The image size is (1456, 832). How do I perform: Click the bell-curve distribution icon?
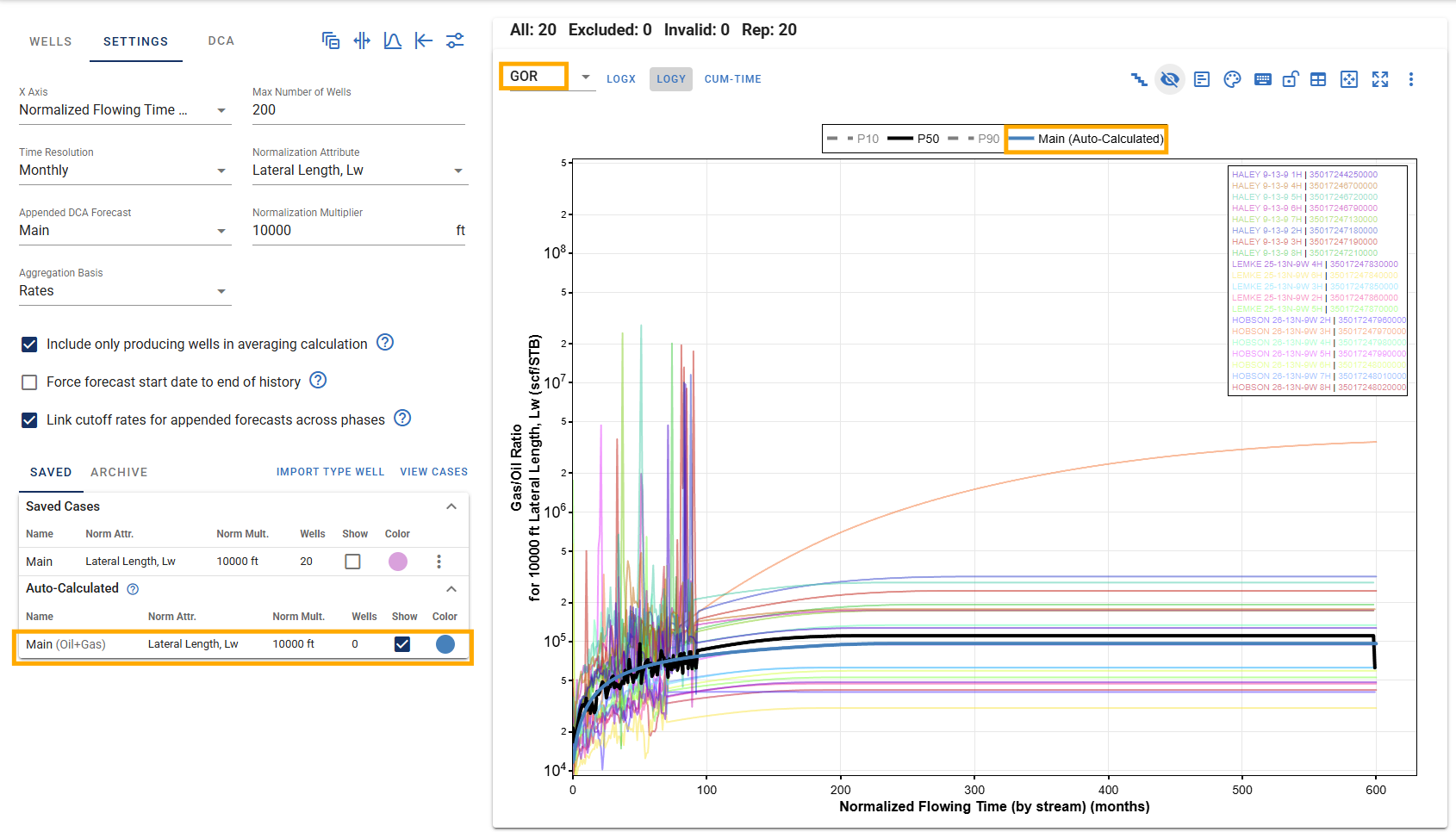click(393, 40)
